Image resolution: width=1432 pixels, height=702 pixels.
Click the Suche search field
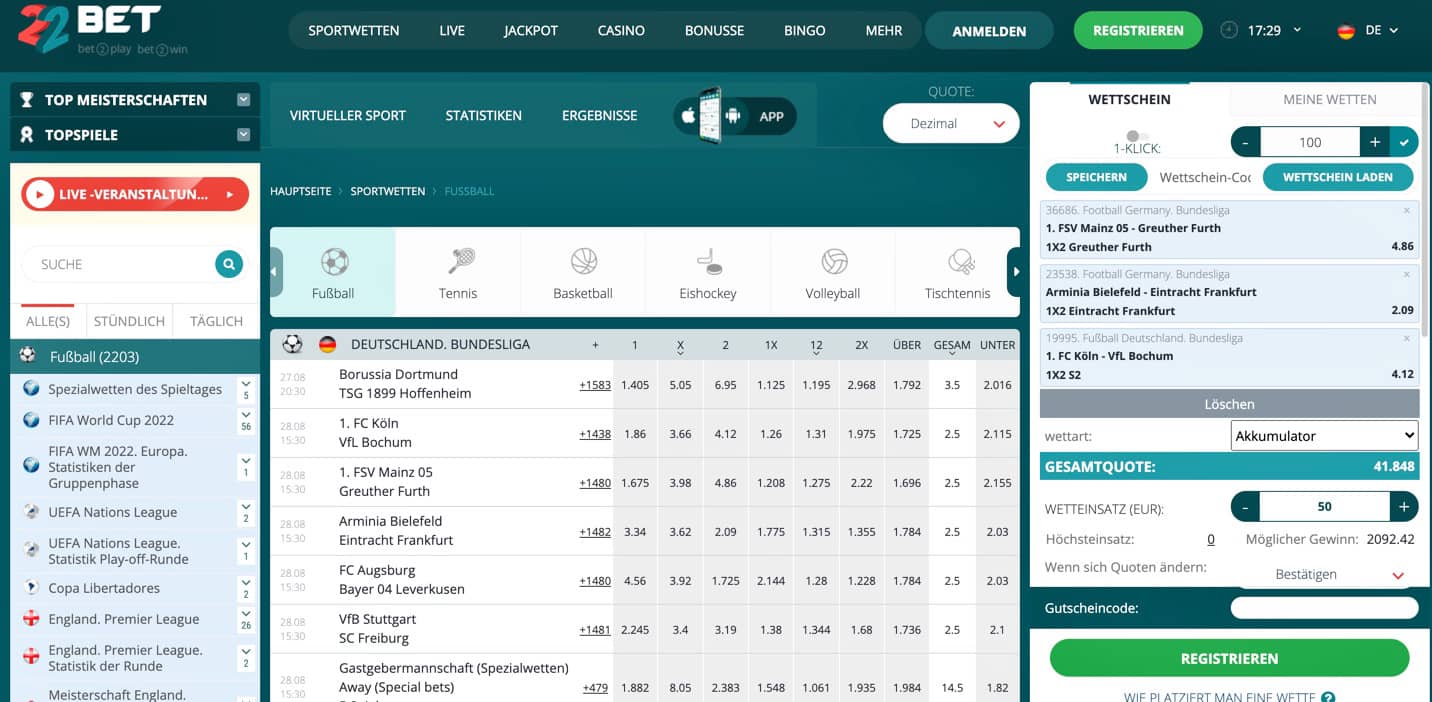pos(118,264)
